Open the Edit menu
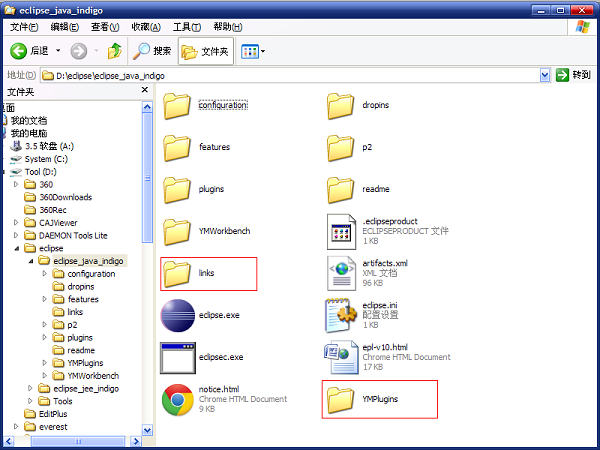 [x=64, y=27]
